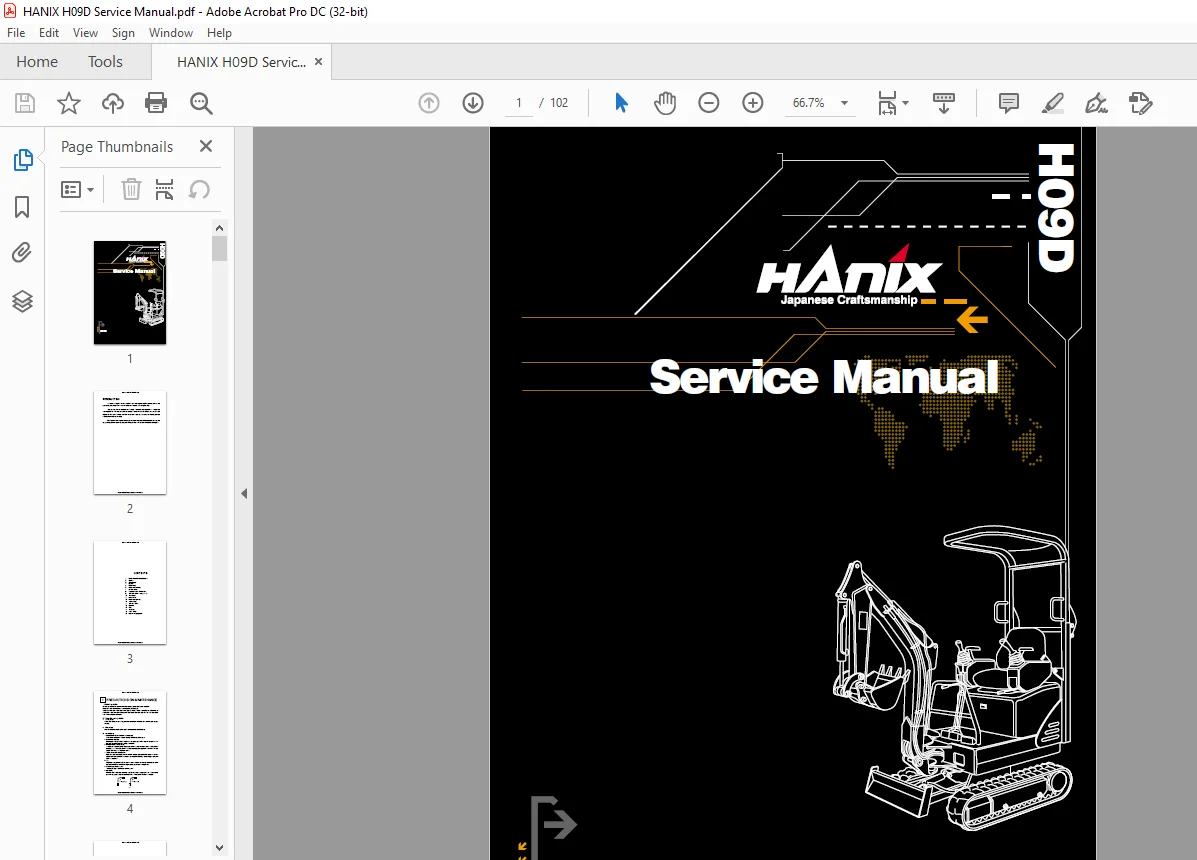
Task: Open the View menu
Action: pos(86,33)
